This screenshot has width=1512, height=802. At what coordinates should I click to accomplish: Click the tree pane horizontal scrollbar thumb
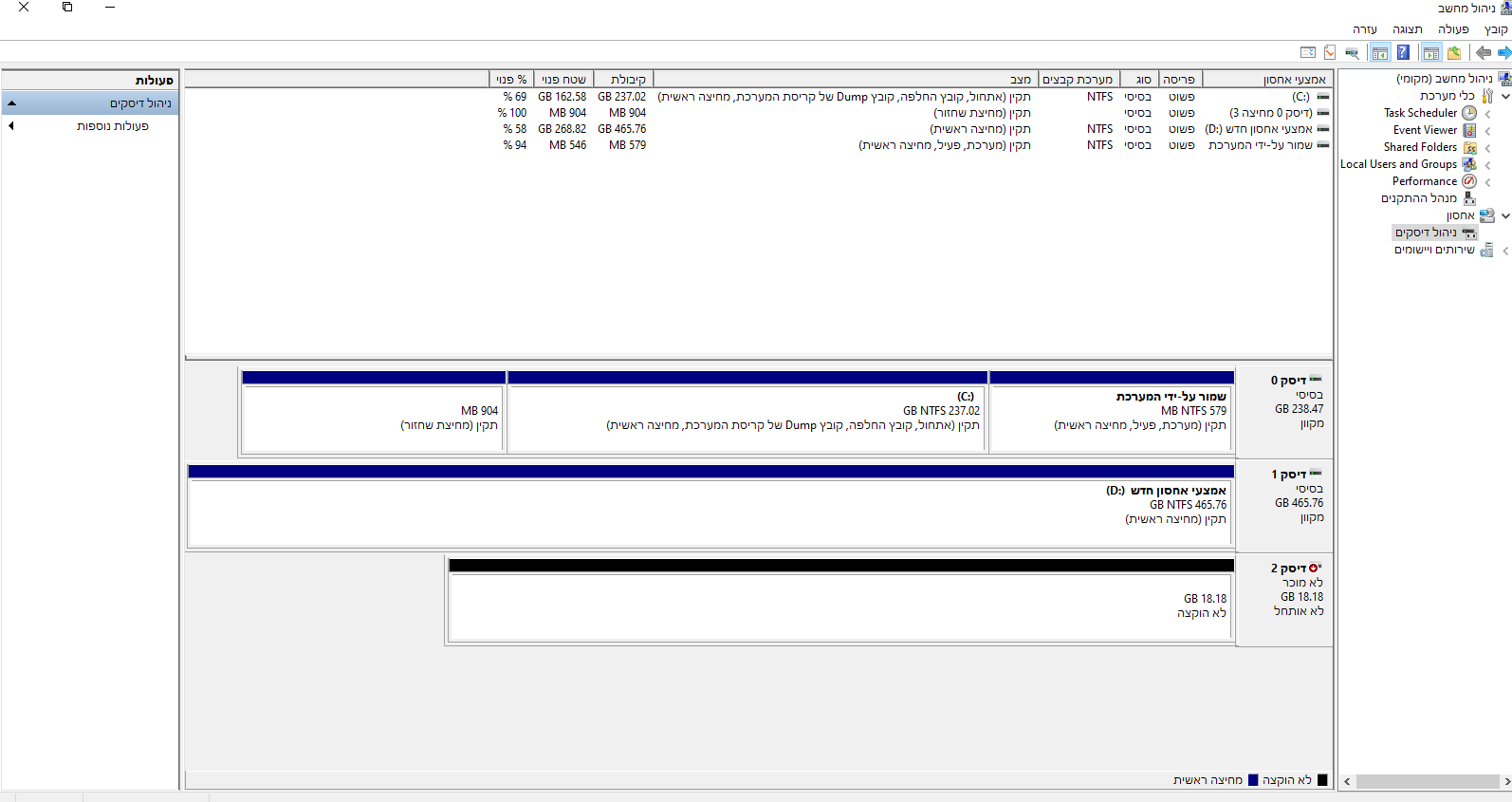click(x=1428, y=782)
